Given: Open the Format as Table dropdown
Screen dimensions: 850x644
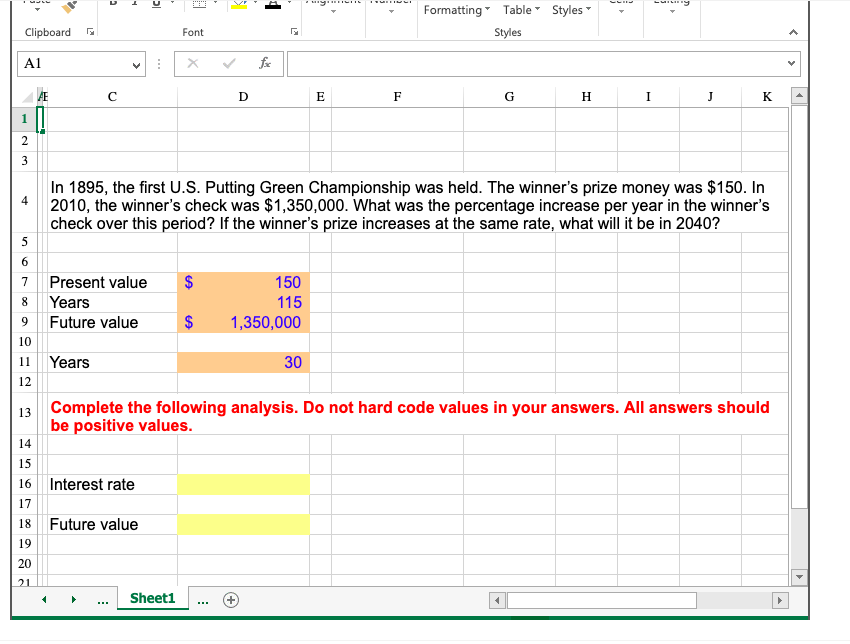Looking at the screenshot, I should click(521, 10).
